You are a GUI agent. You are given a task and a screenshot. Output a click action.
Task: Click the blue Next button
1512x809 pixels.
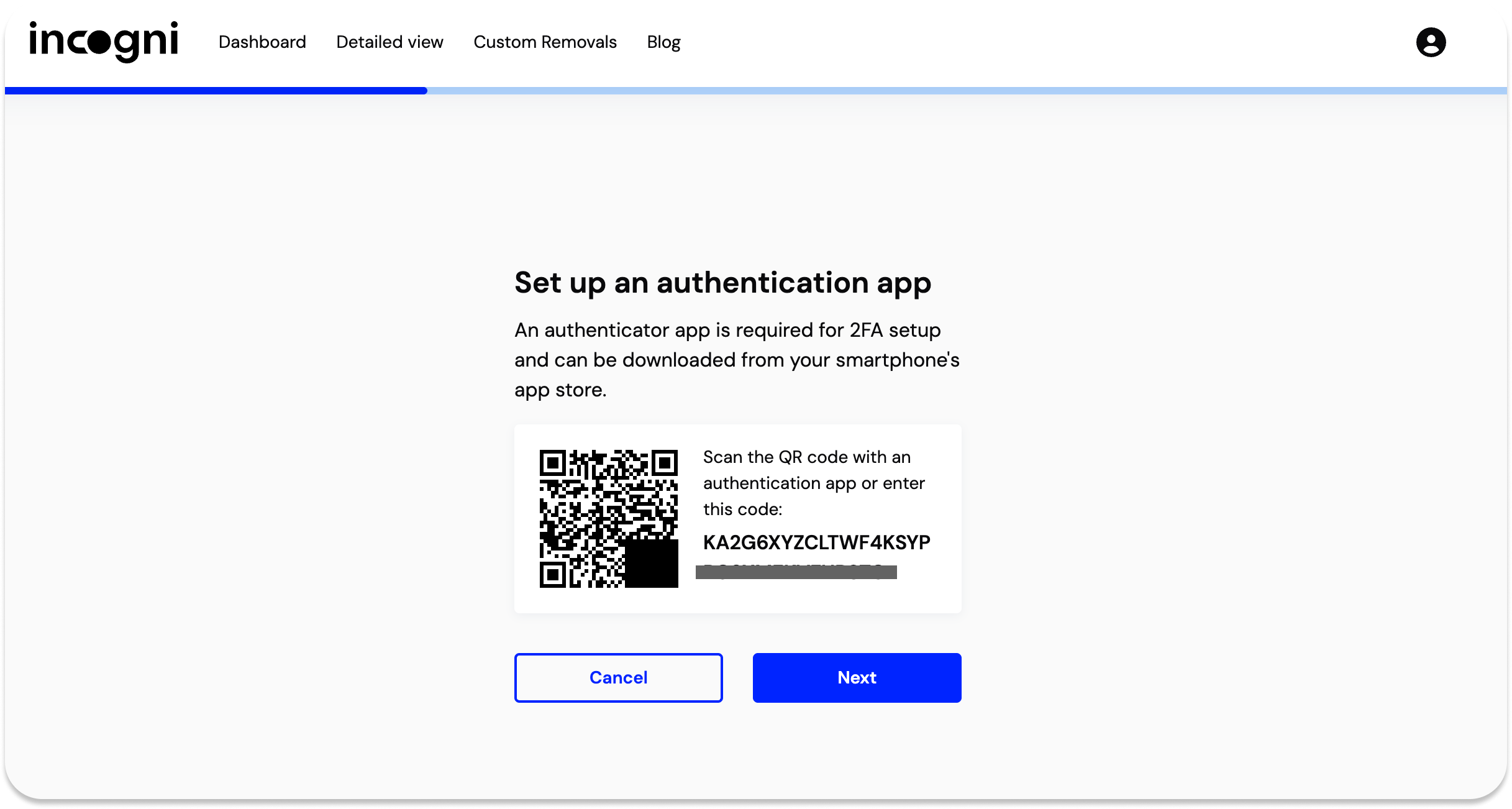857,677
